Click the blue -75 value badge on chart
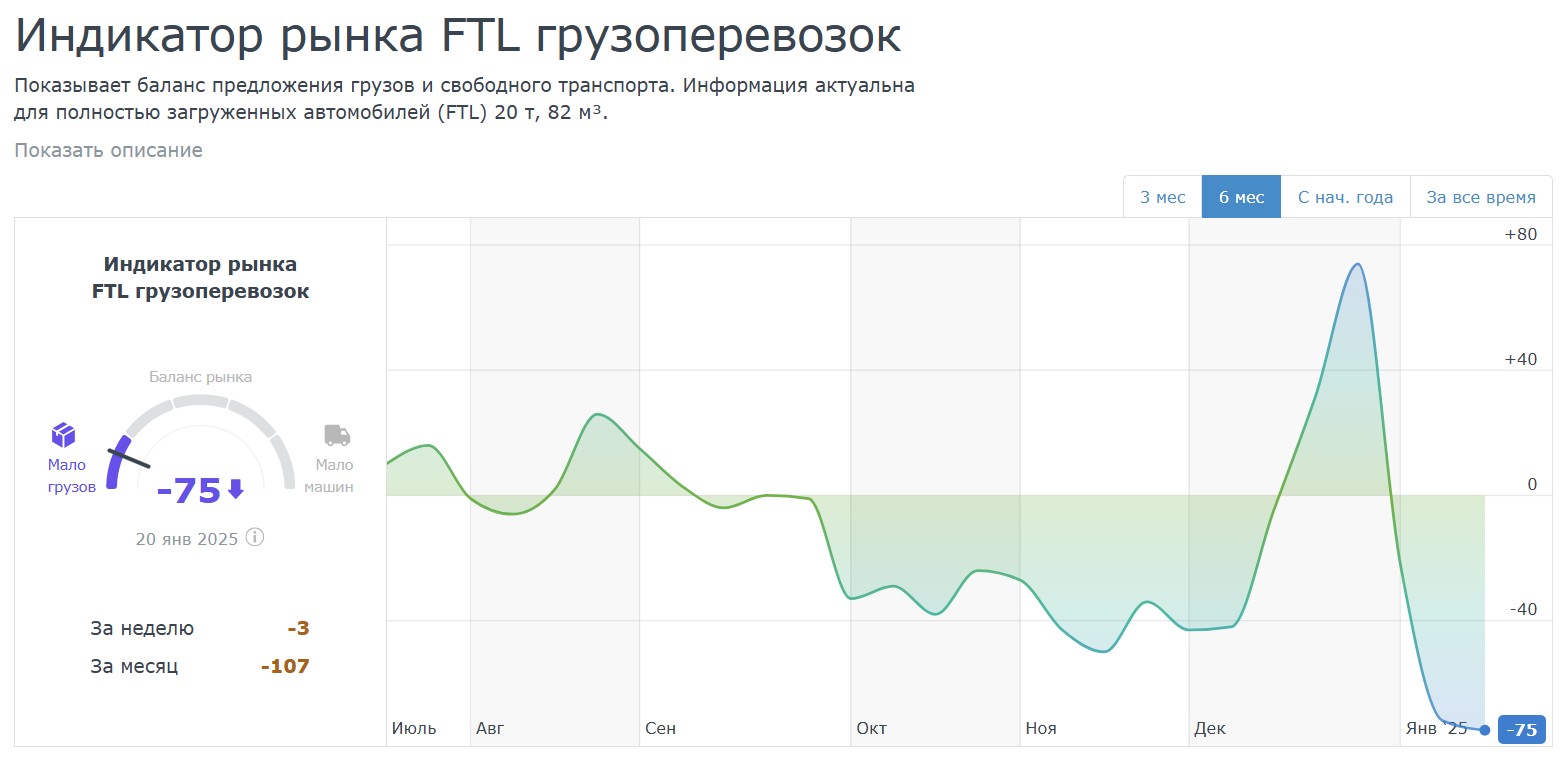Screen dimensions: 1566x763 coord(1522,730)
